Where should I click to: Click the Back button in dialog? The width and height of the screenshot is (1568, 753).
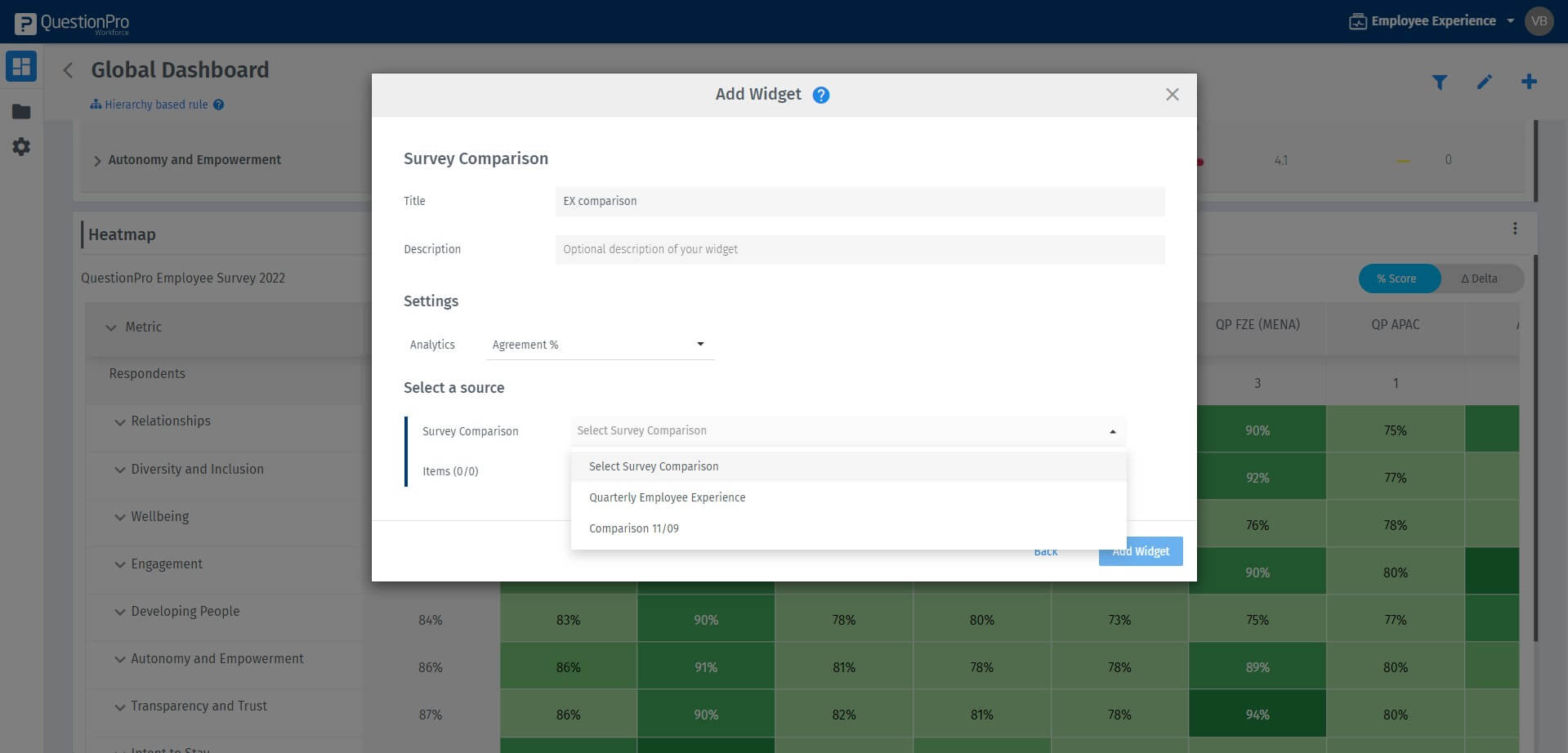pyautogui.click(x=1046, y=551)
